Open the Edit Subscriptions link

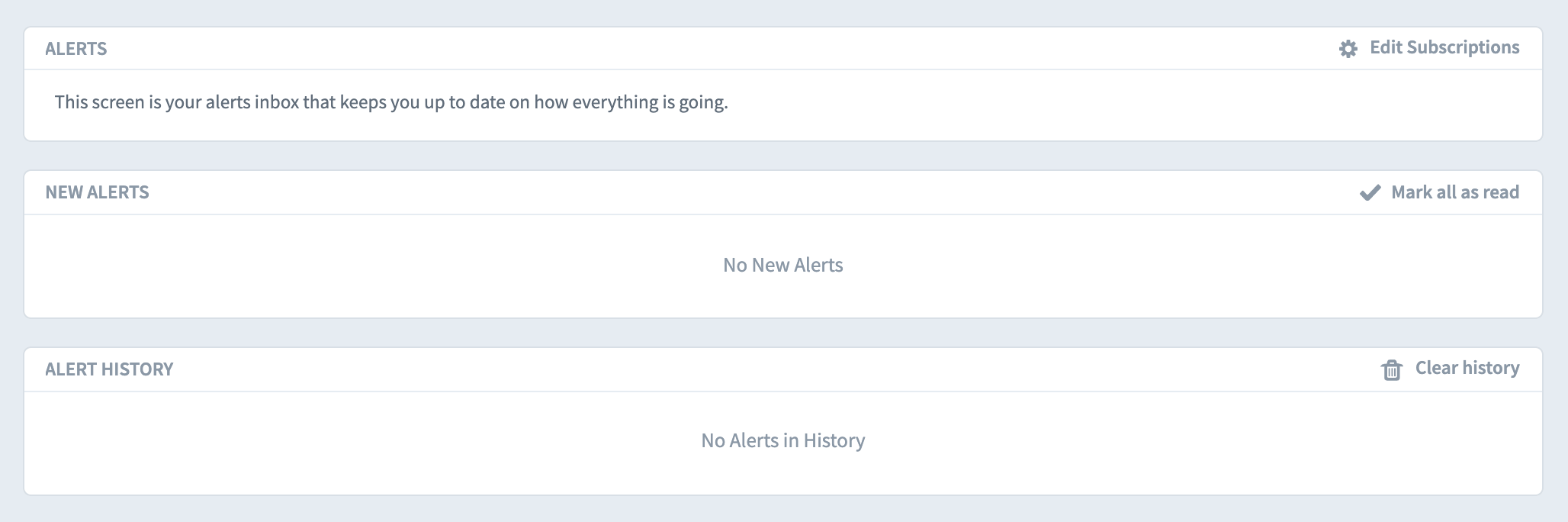click(1444, 47)
